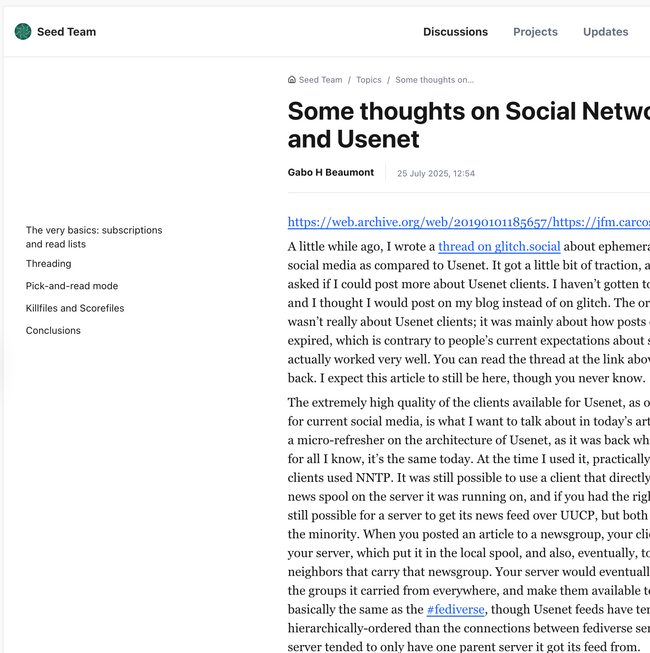Follow the "thread on glitch.social" link
The image size is (650, 653).
pos(499,246)
